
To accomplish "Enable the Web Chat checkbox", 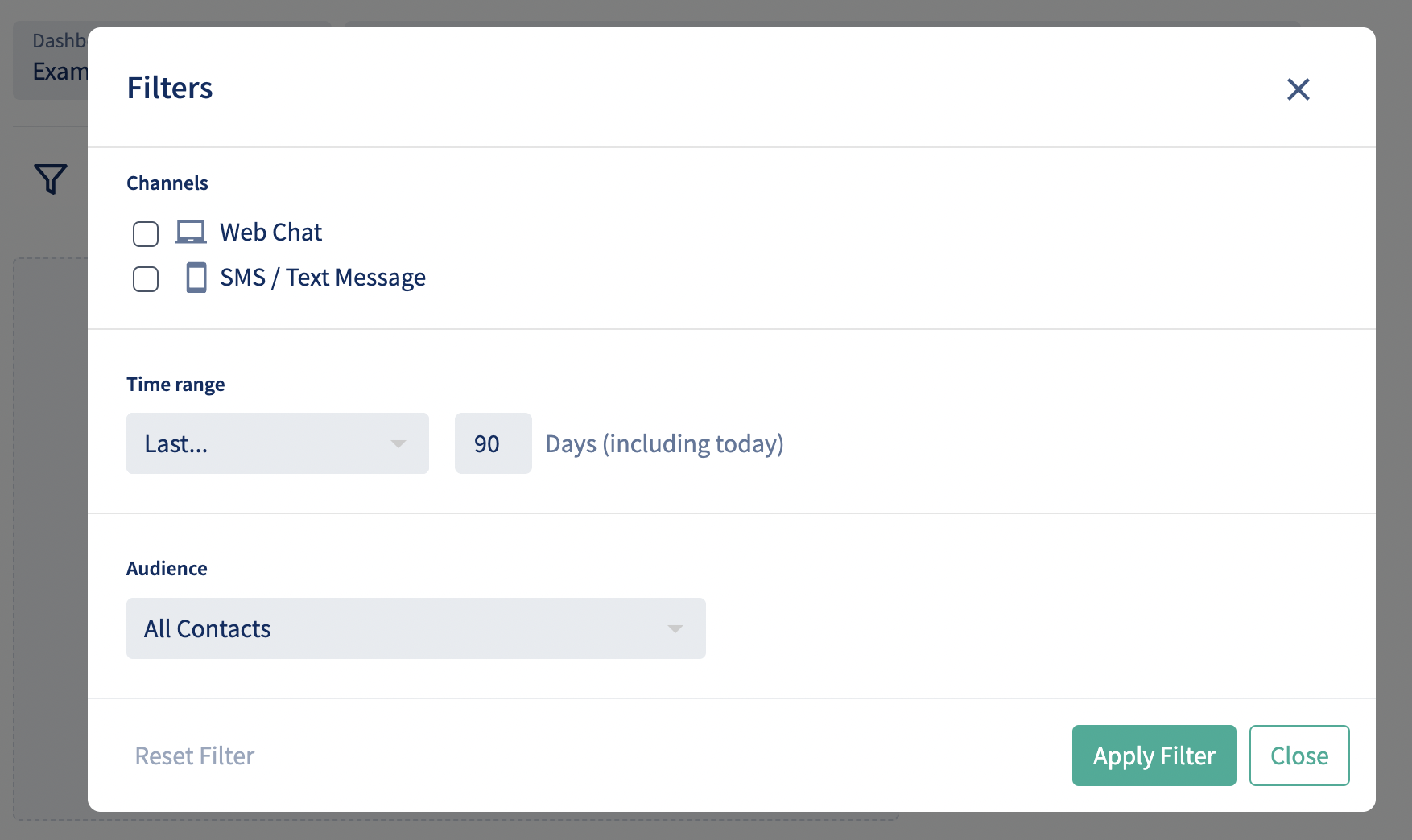I will [146, 233].
